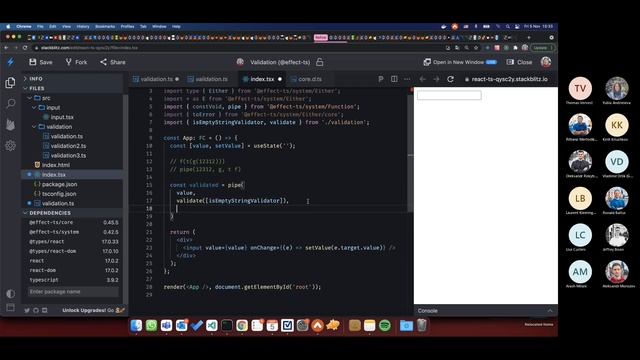Collapse the input folder
This screenshot has width=640, height=360.
click(x=48, y=107)
